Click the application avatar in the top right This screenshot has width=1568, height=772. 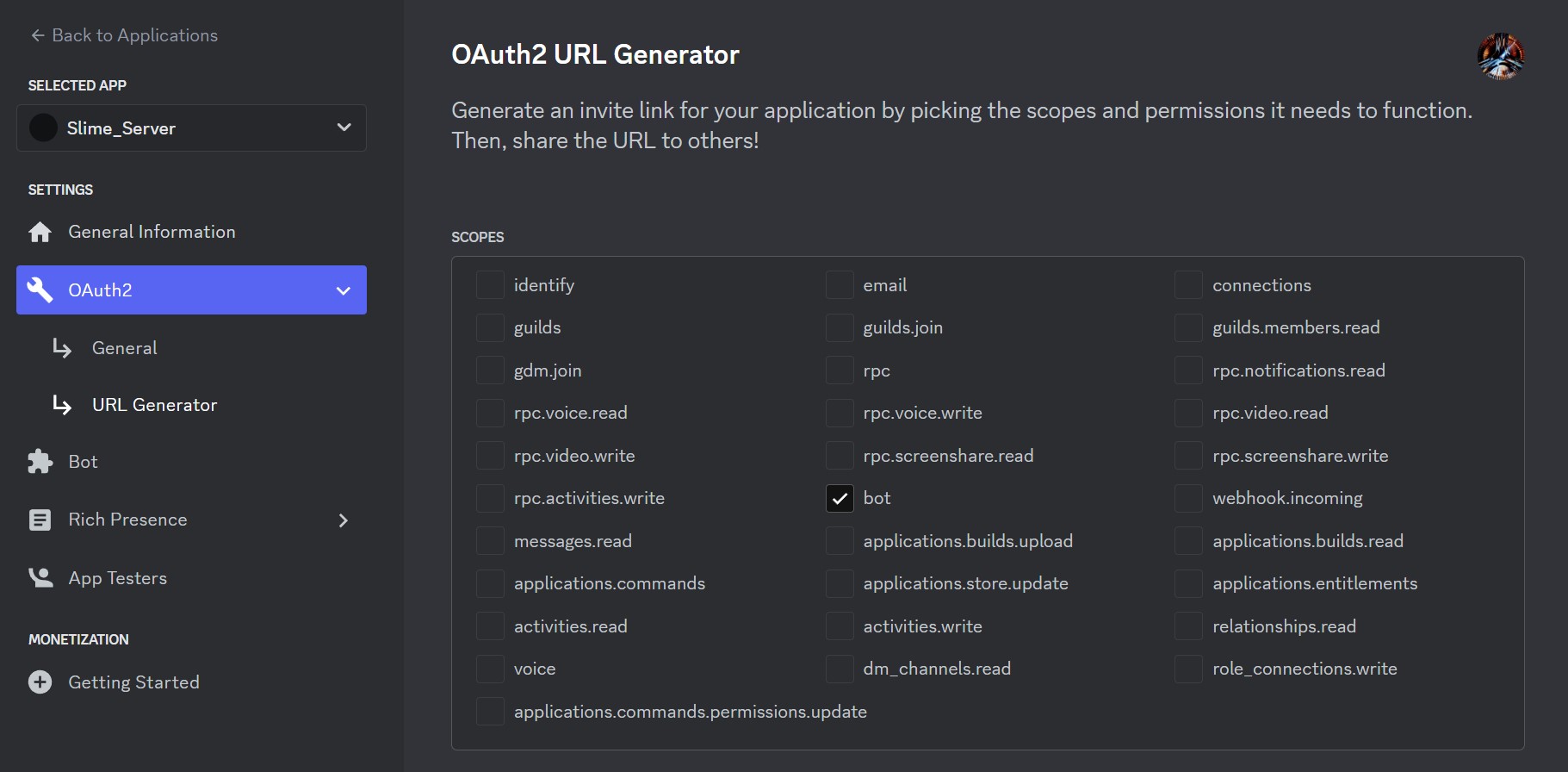click(1501, 56)
